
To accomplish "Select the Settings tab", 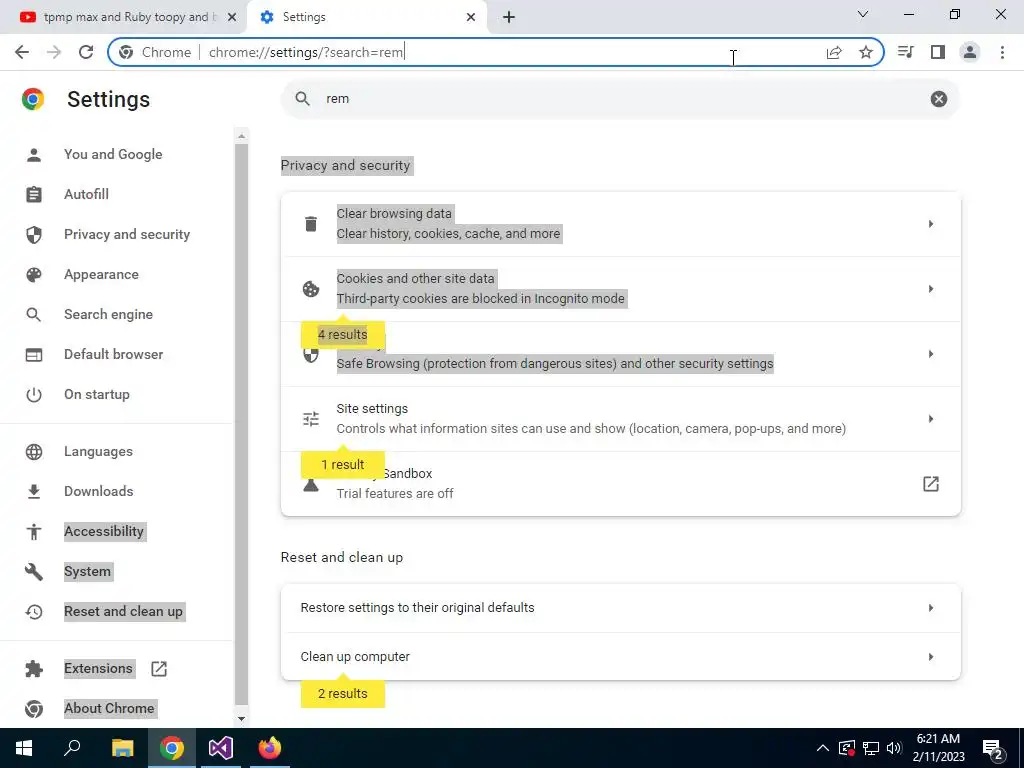I will (x=366, y=17).
